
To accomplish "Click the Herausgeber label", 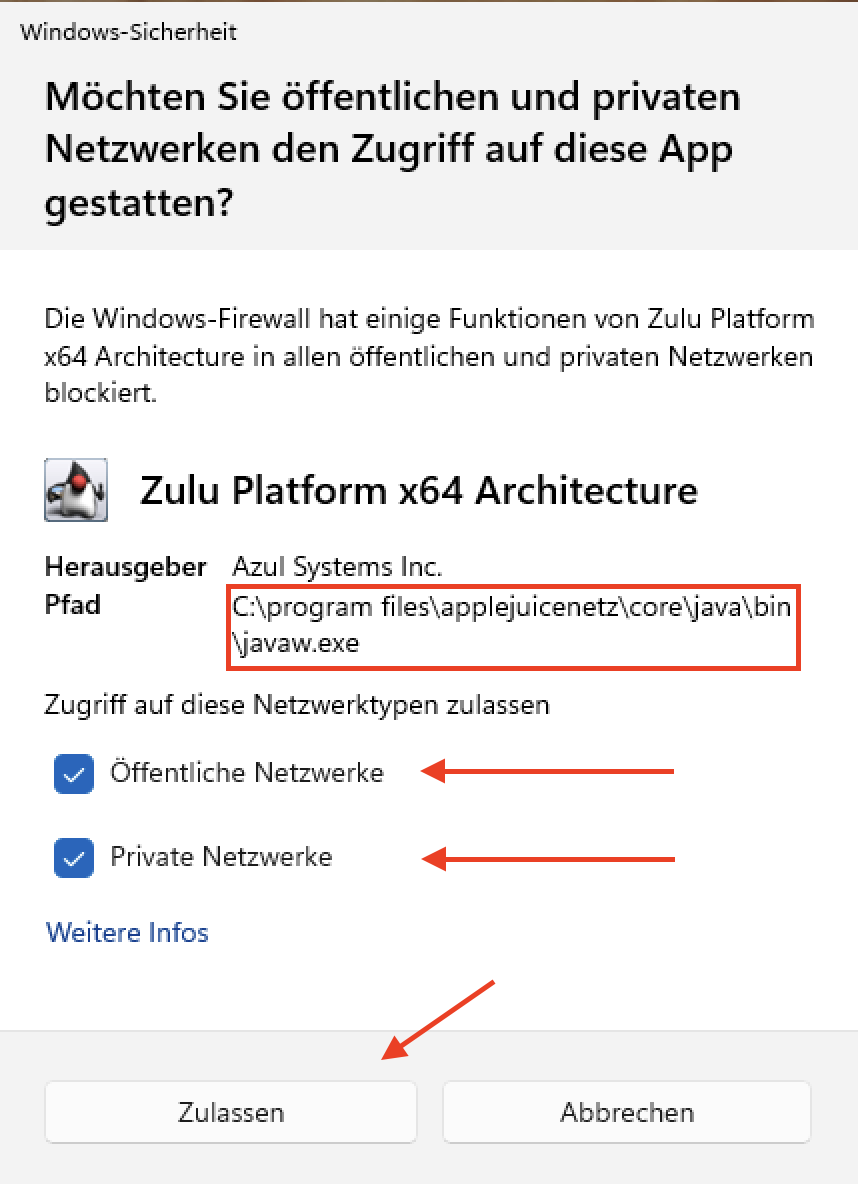I will [125, 566].
